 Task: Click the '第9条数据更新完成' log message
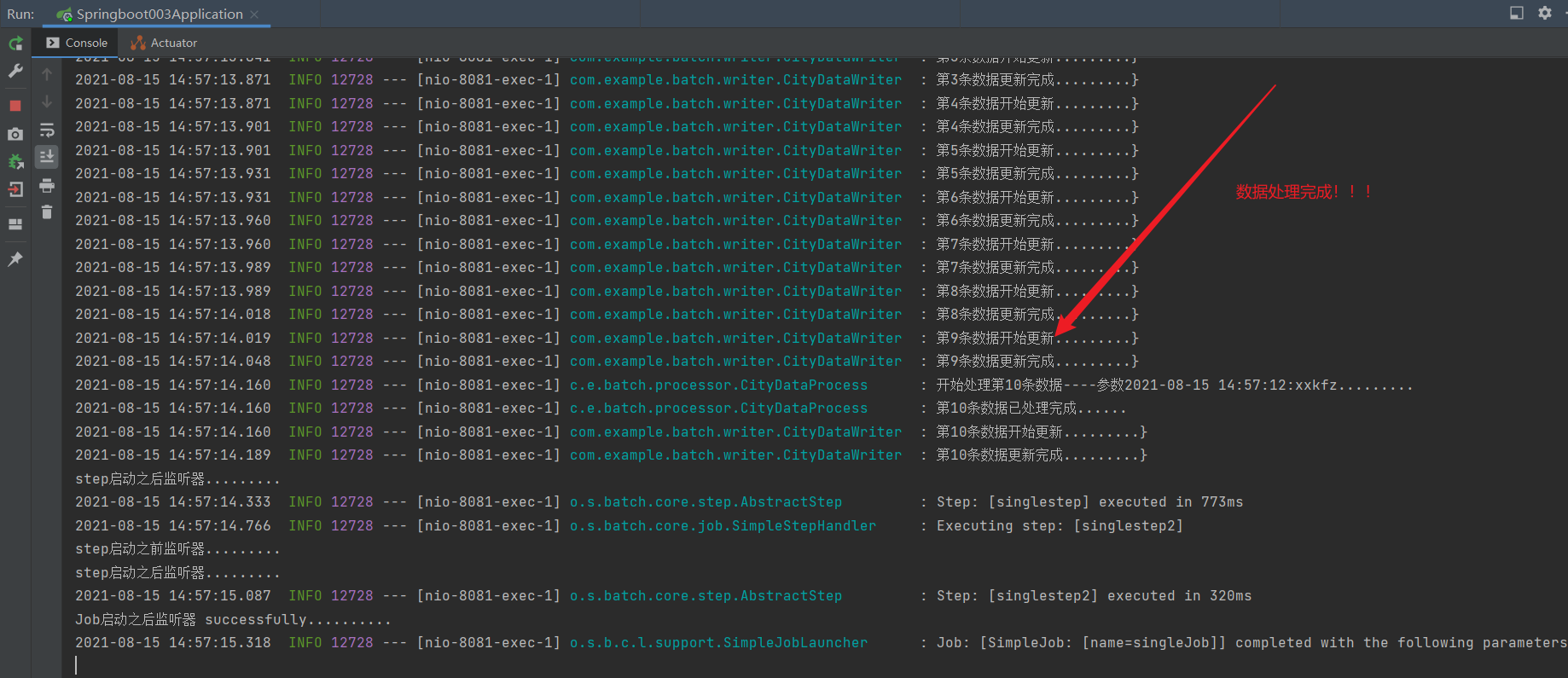coord(1037,362)
